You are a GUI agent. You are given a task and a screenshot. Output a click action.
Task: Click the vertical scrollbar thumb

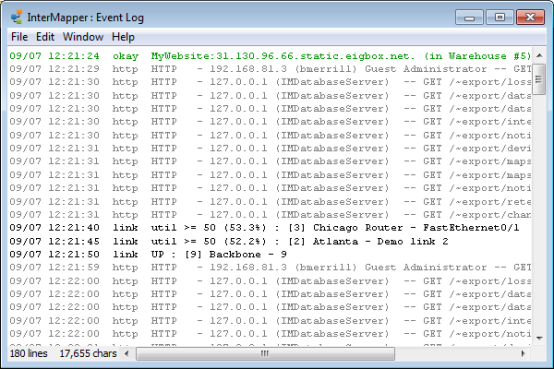539,79
